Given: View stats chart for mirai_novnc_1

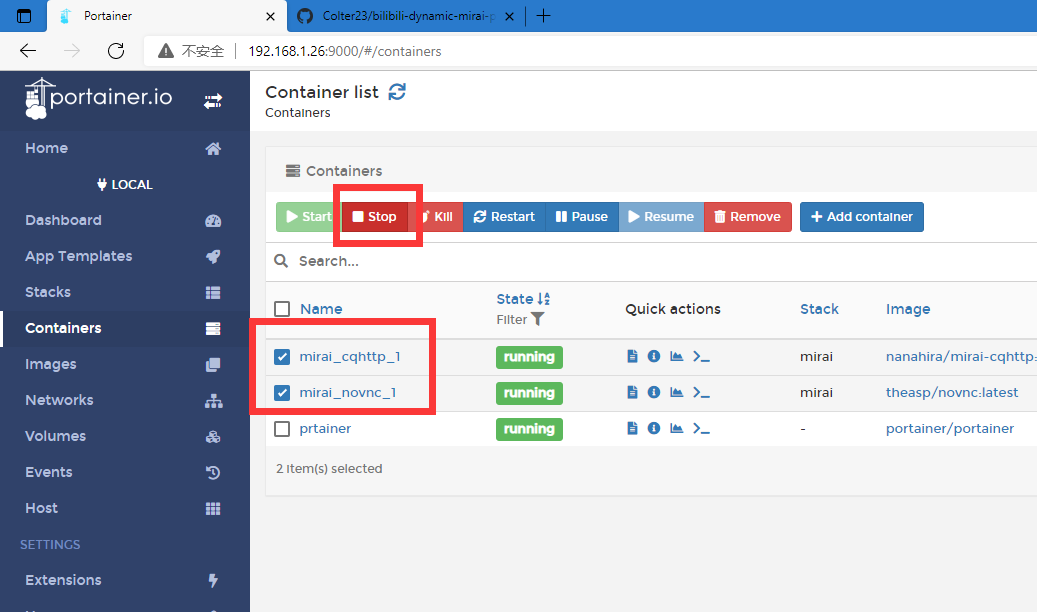Looking at the screenshot, I should click(x=677, y=392).
